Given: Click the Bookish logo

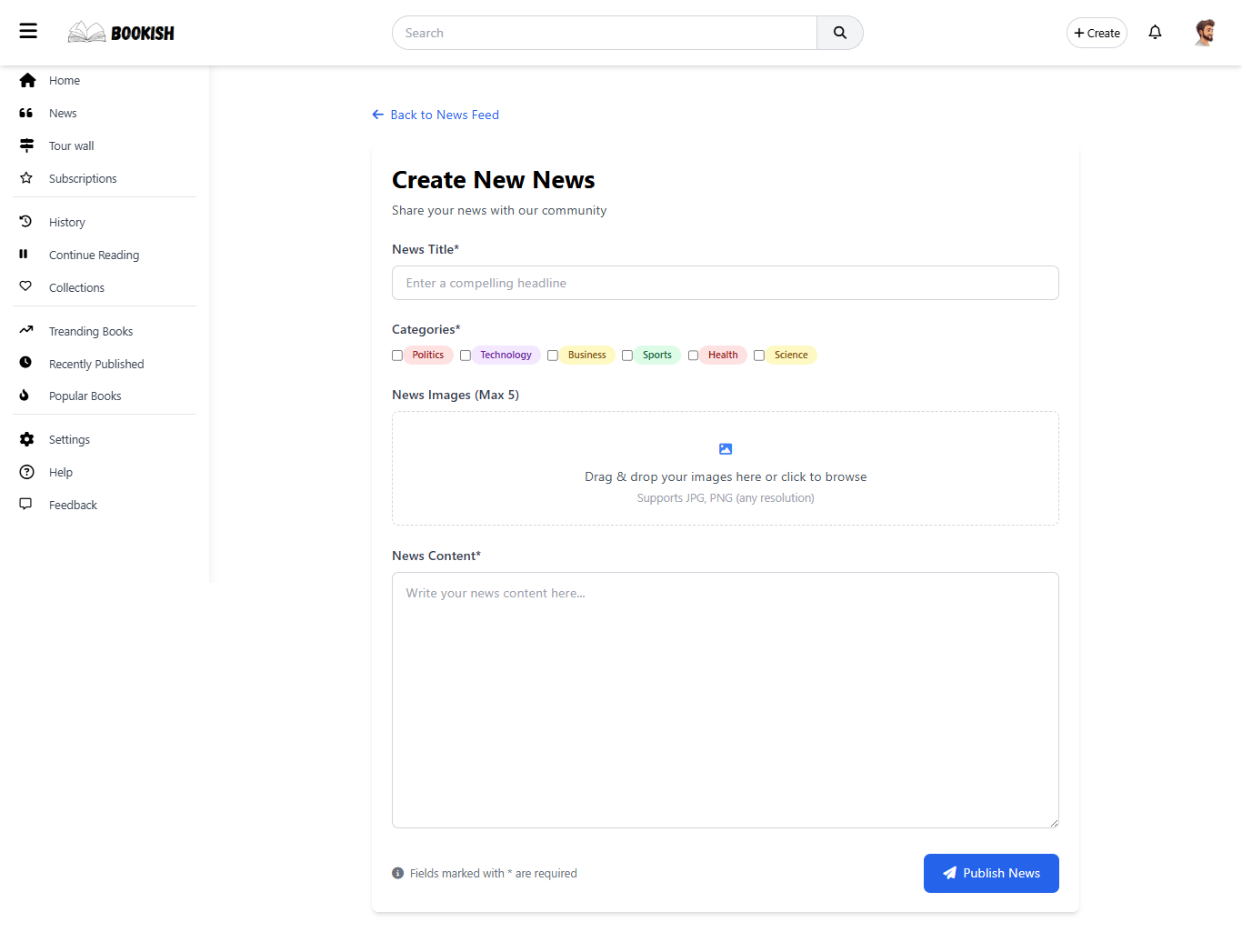Looking at the screenshot, I should (121, 33).
